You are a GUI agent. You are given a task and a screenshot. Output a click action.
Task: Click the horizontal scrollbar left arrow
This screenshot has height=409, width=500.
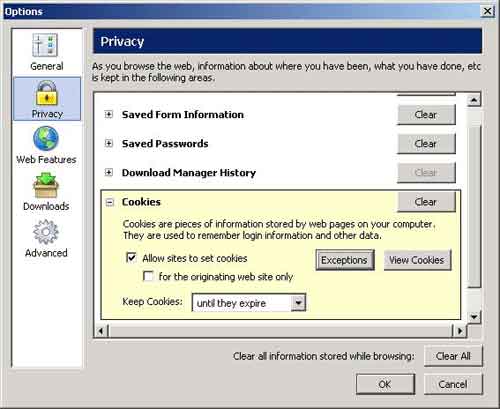101,331
